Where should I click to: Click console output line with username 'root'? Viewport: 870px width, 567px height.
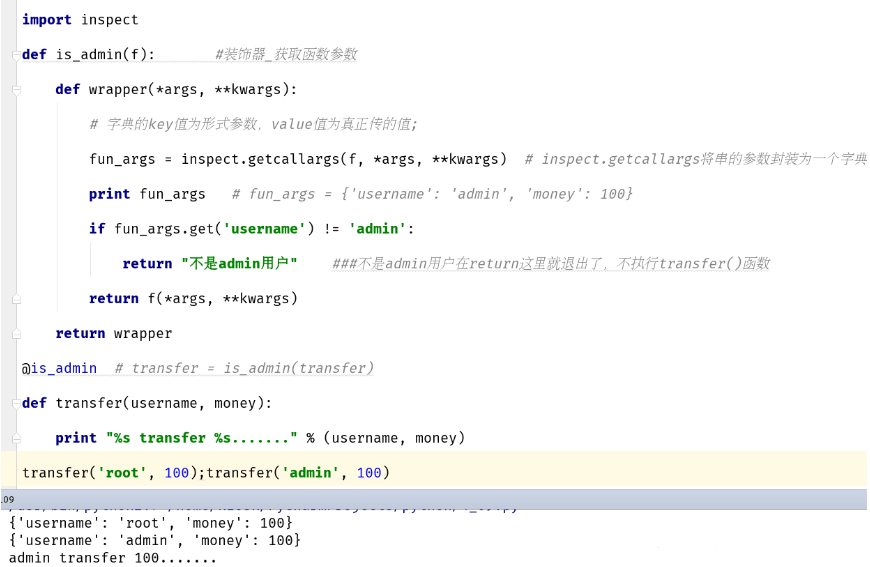150,523
